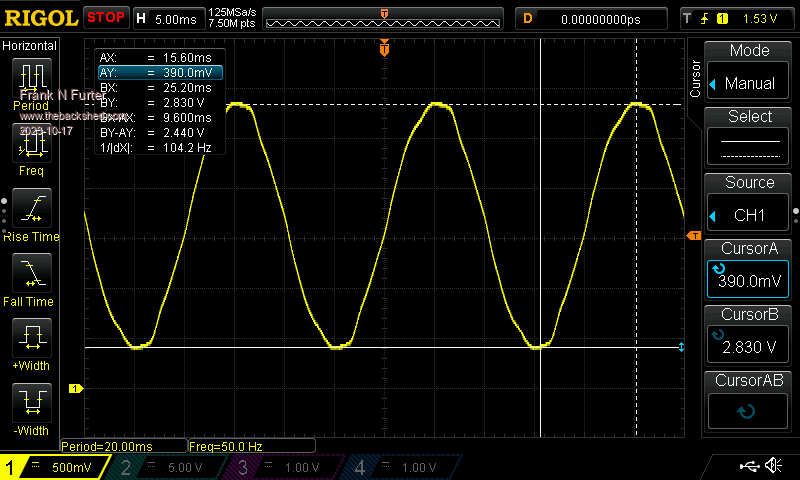Screen dimensions: 800x480
Task: Select the -Width measurement icon
Action: click(x=31, y=405)
